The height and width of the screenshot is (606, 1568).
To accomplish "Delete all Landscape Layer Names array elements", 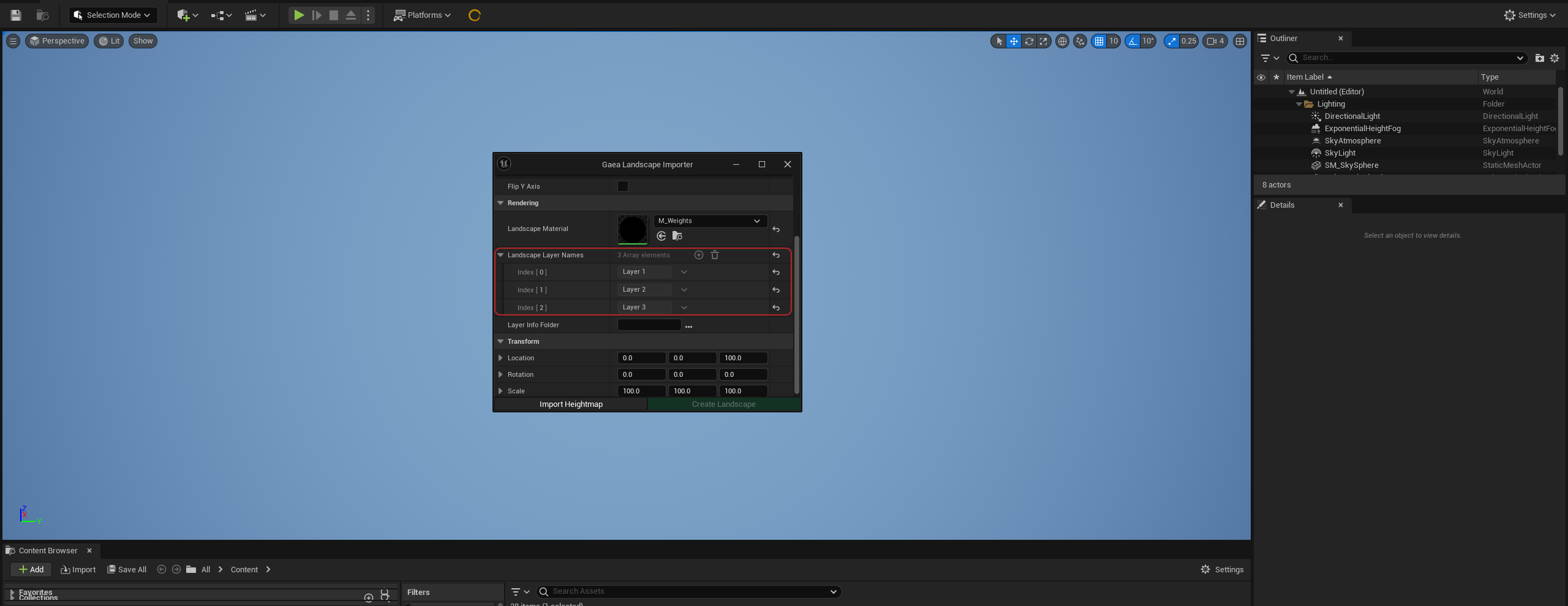I will (x=715, y=255).
